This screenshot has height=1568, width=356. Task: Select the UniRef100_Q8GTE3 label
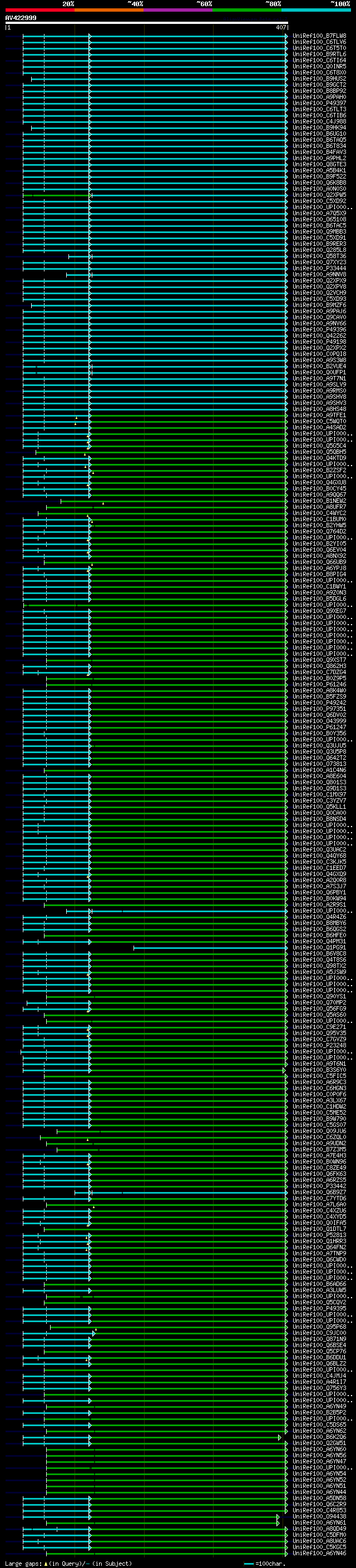pos(319,164)
